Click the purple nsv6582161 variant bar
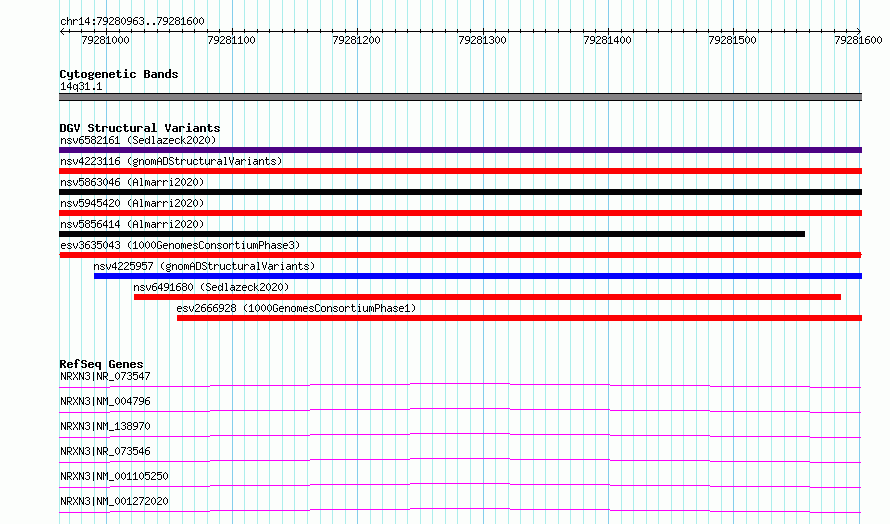Image resolution: width=890 pixels, height=524 pixels. [460, 150]
